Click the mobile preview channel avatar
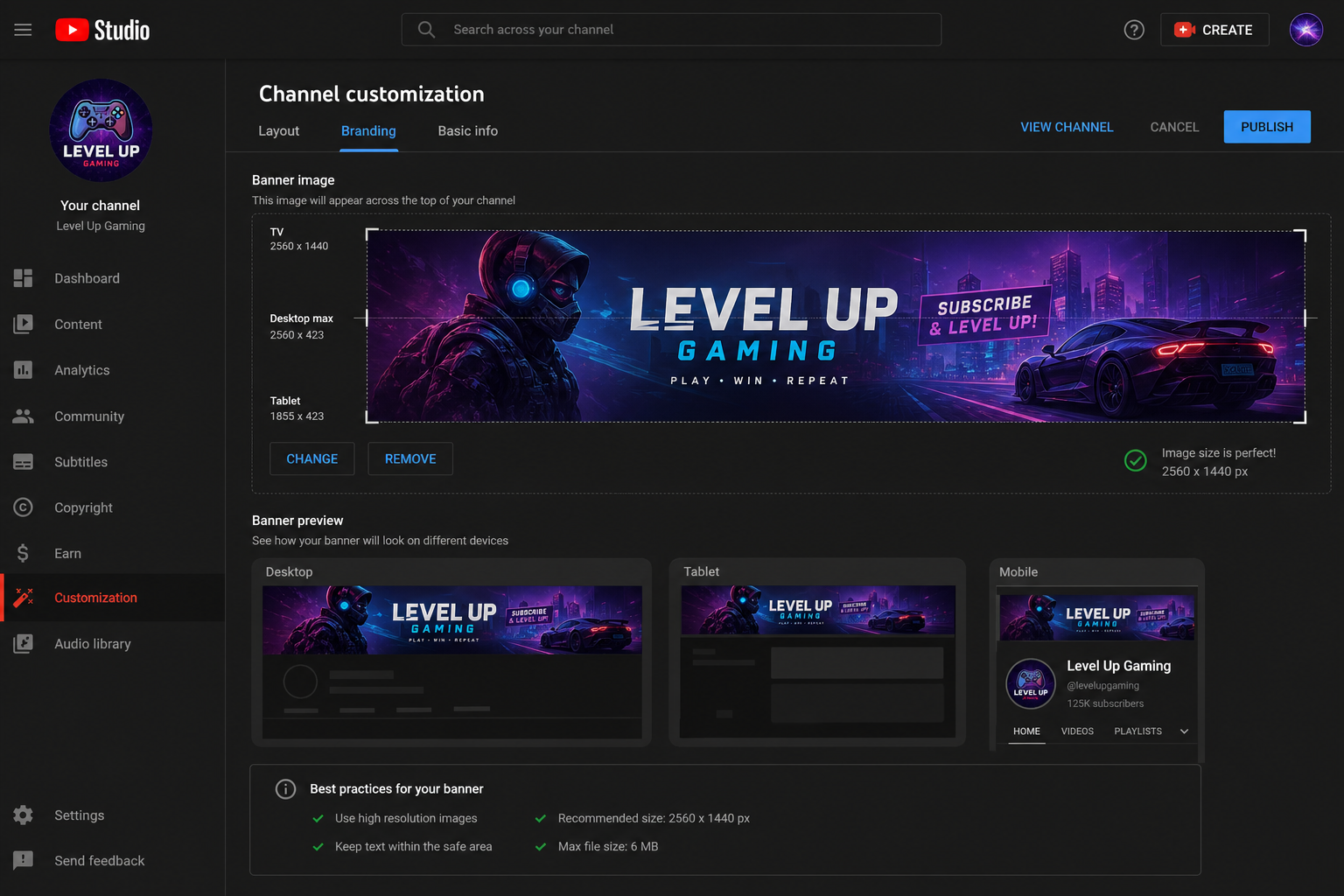The height and width of the screenshot is (896, 1344). click(x=1031, y=683)
